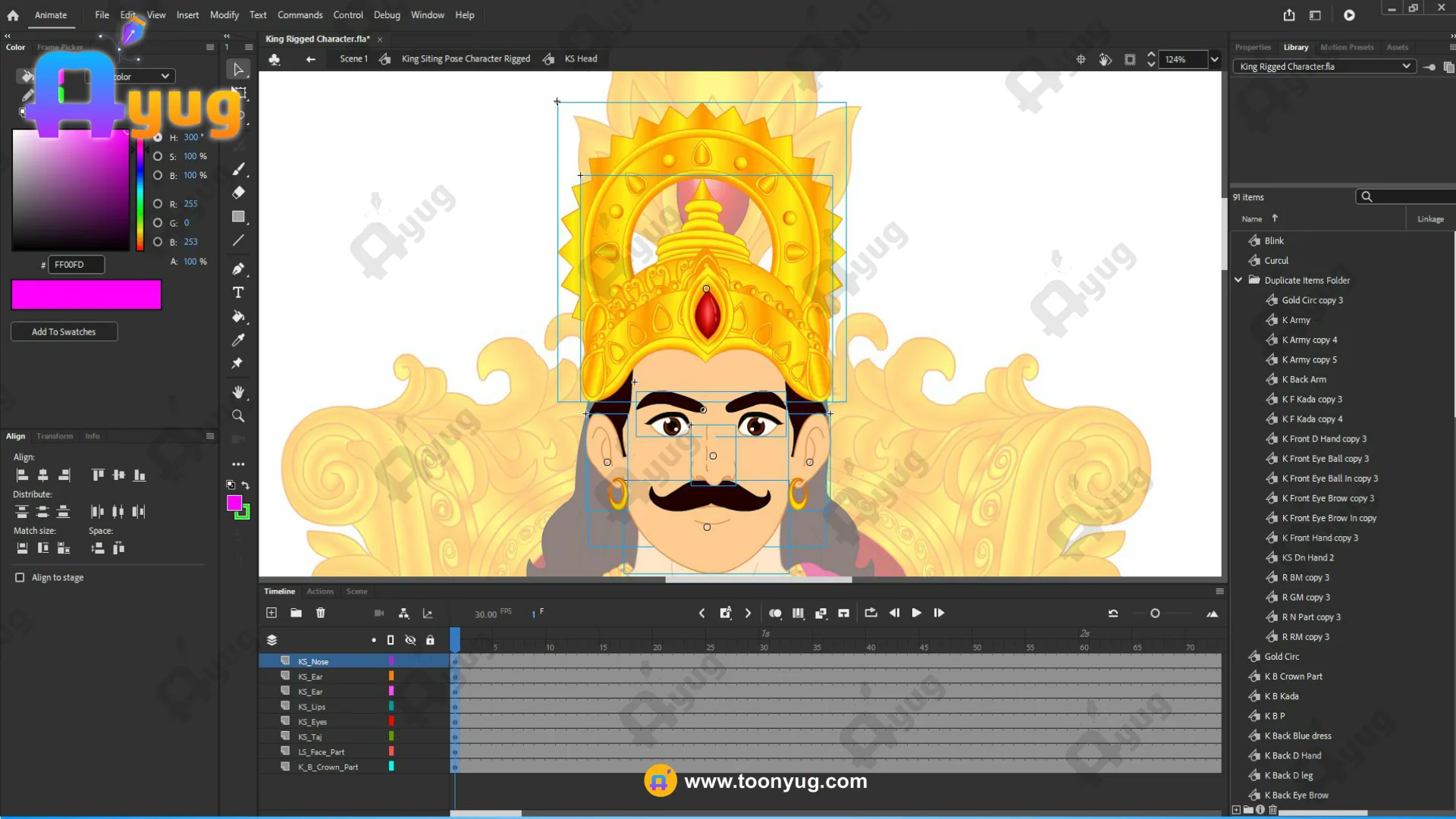Add a new layer in timeline
The image size is (1456, 819).
(x=271, y=613)
